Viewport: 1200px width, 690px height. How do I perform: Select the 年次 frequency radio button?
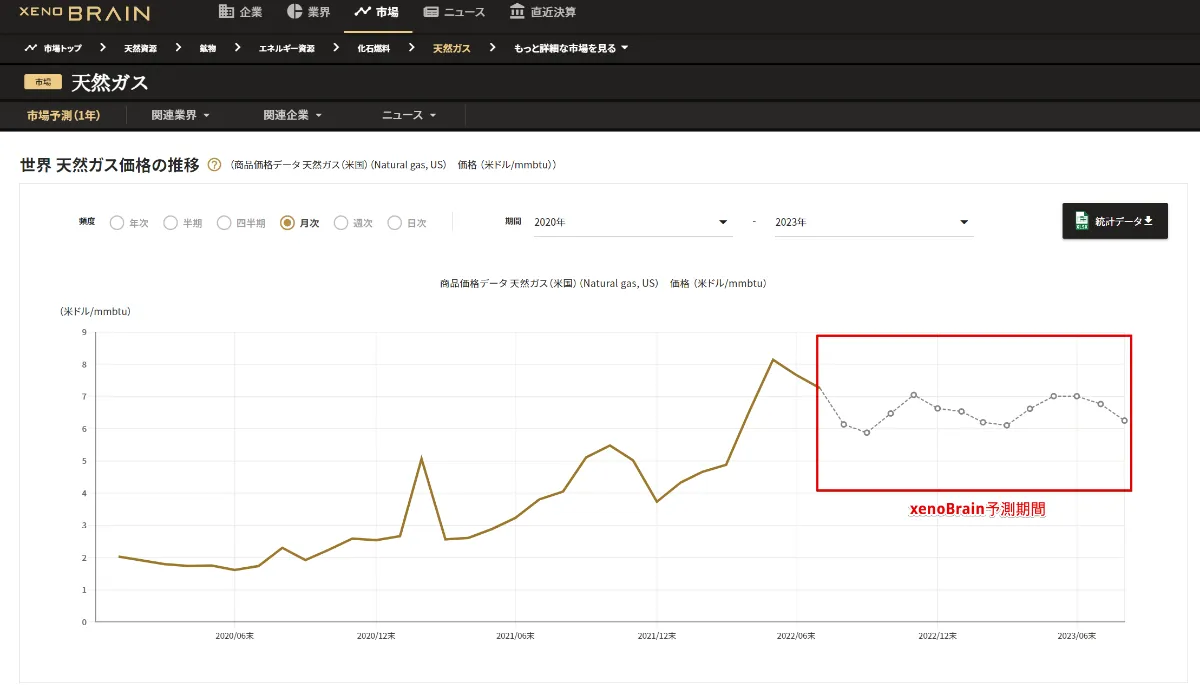(x=118, y=222)
